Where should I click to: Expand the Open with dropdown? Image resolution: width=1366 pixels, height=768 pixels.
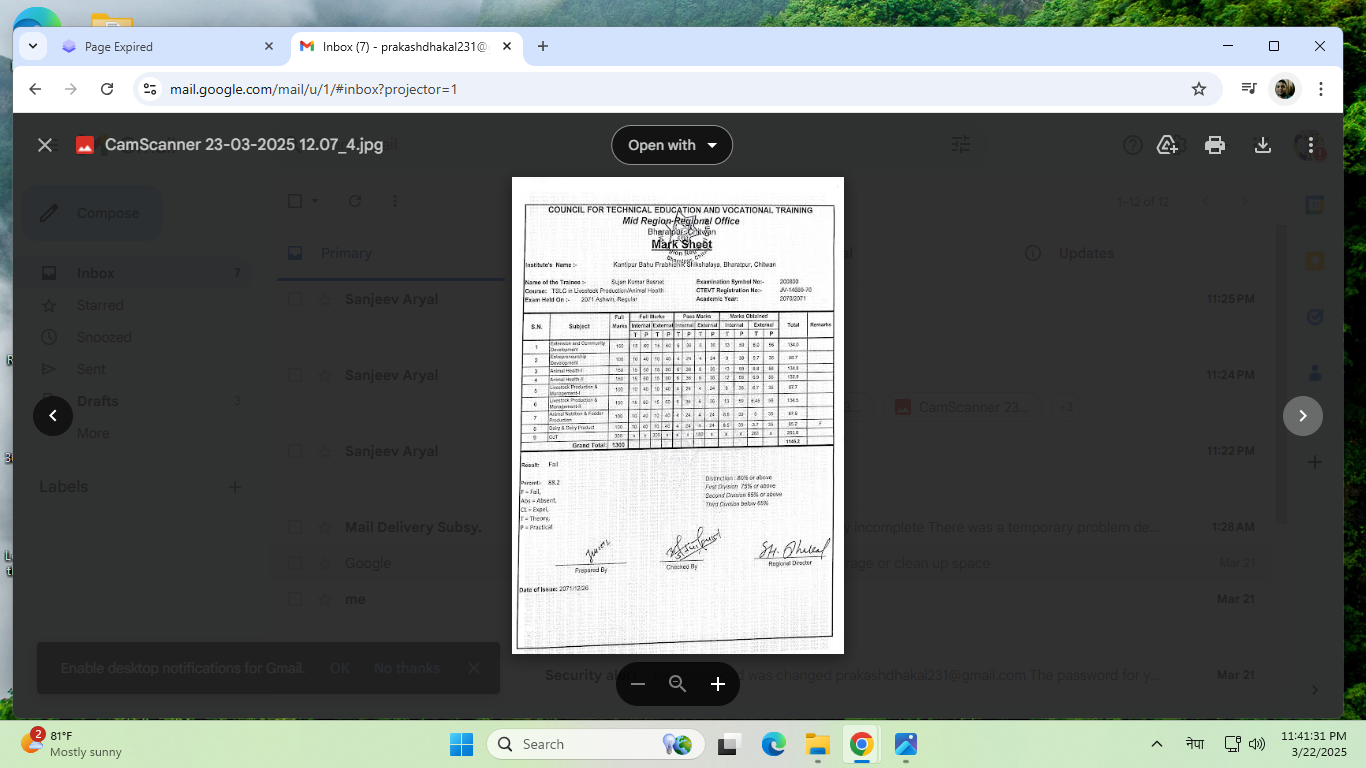672,145
